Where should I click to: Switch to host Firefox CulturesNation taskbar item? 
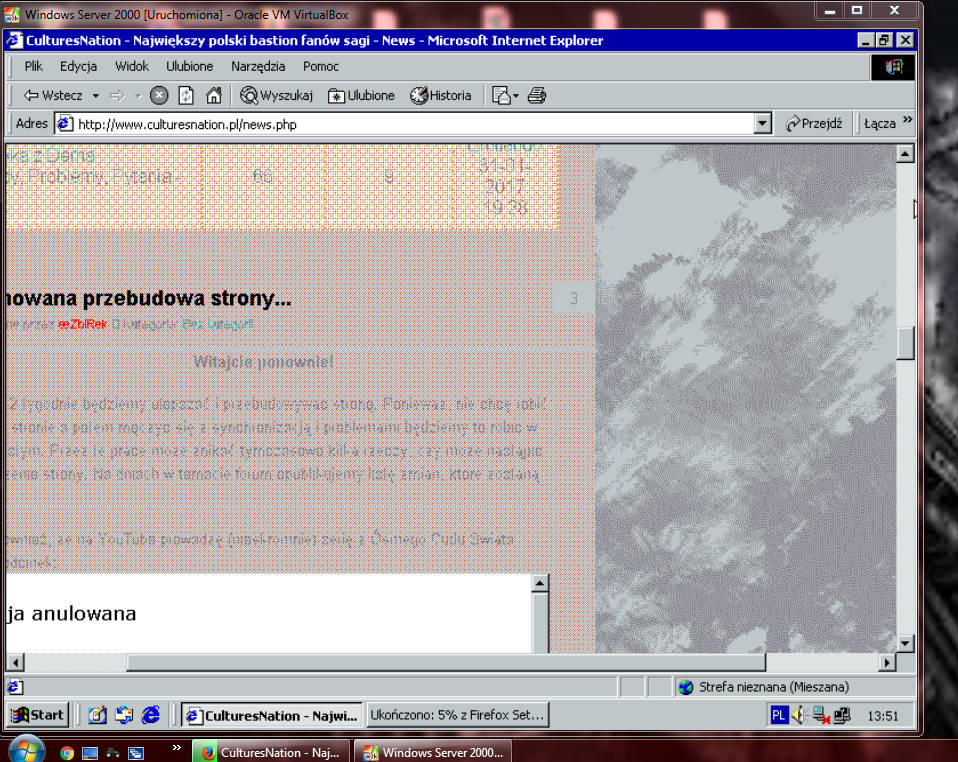[270, 752]
